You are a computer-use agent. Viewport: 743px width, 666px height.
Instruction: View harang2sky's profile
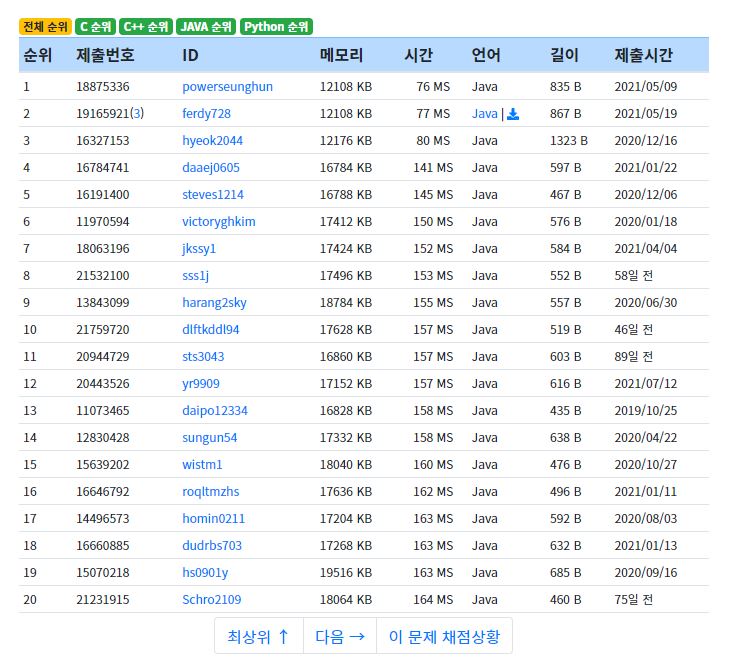(x=214, y=303)
